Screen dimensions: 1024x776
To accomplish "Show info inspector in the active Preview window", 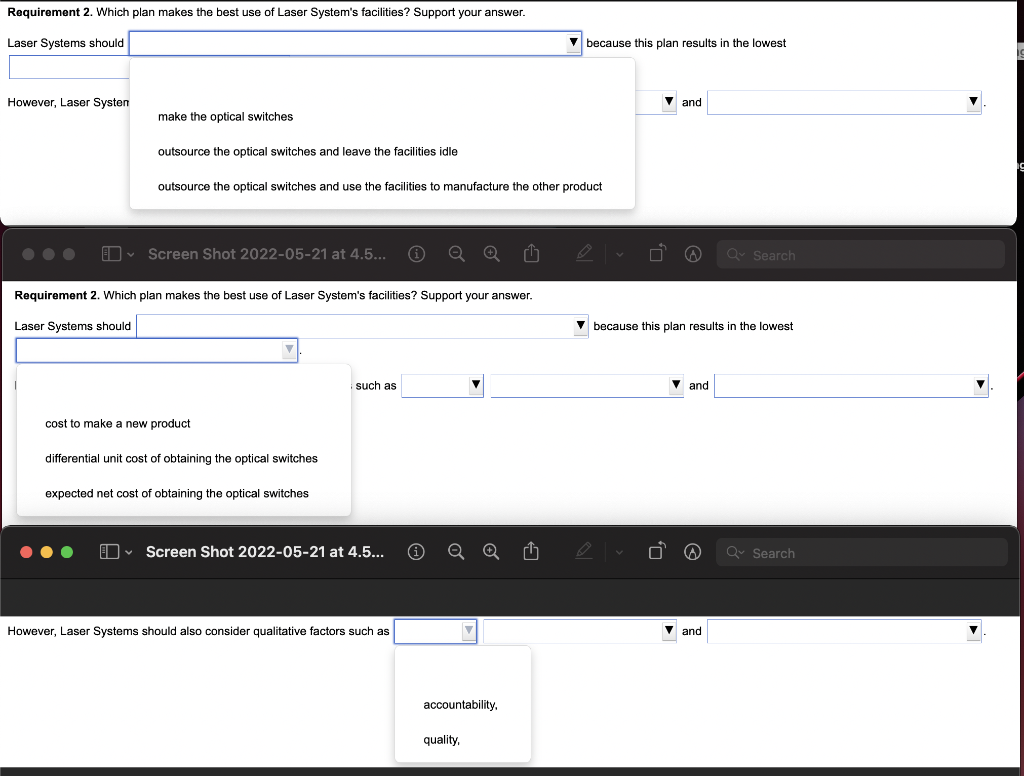I will (416, 552).
